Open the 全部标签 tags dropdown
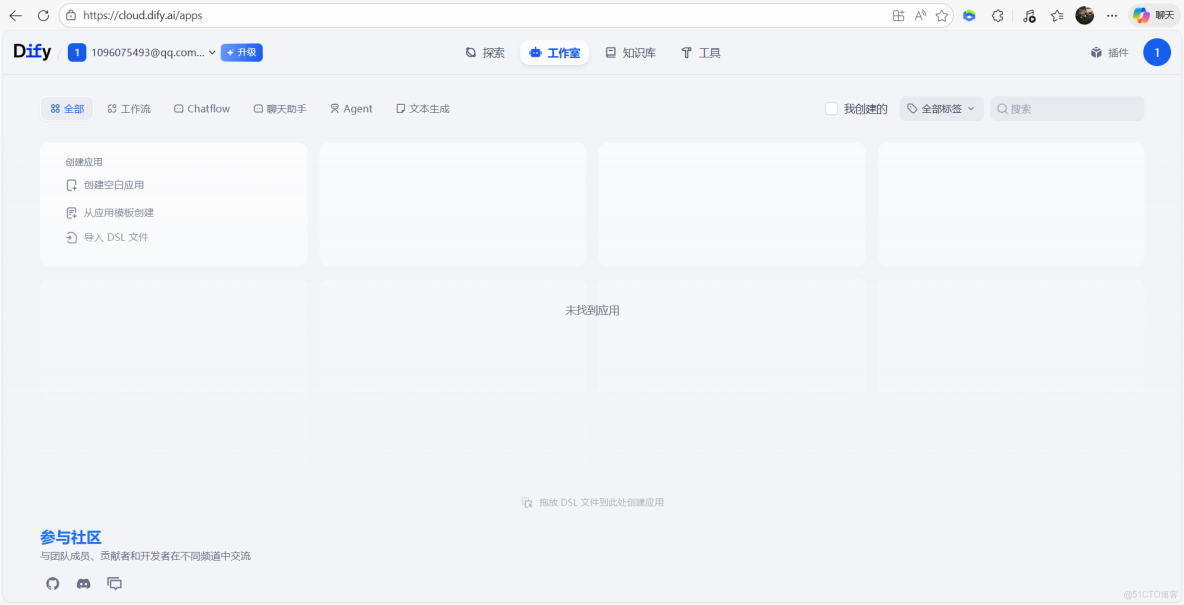1184x605 pixels. click(x=941, y=108)
